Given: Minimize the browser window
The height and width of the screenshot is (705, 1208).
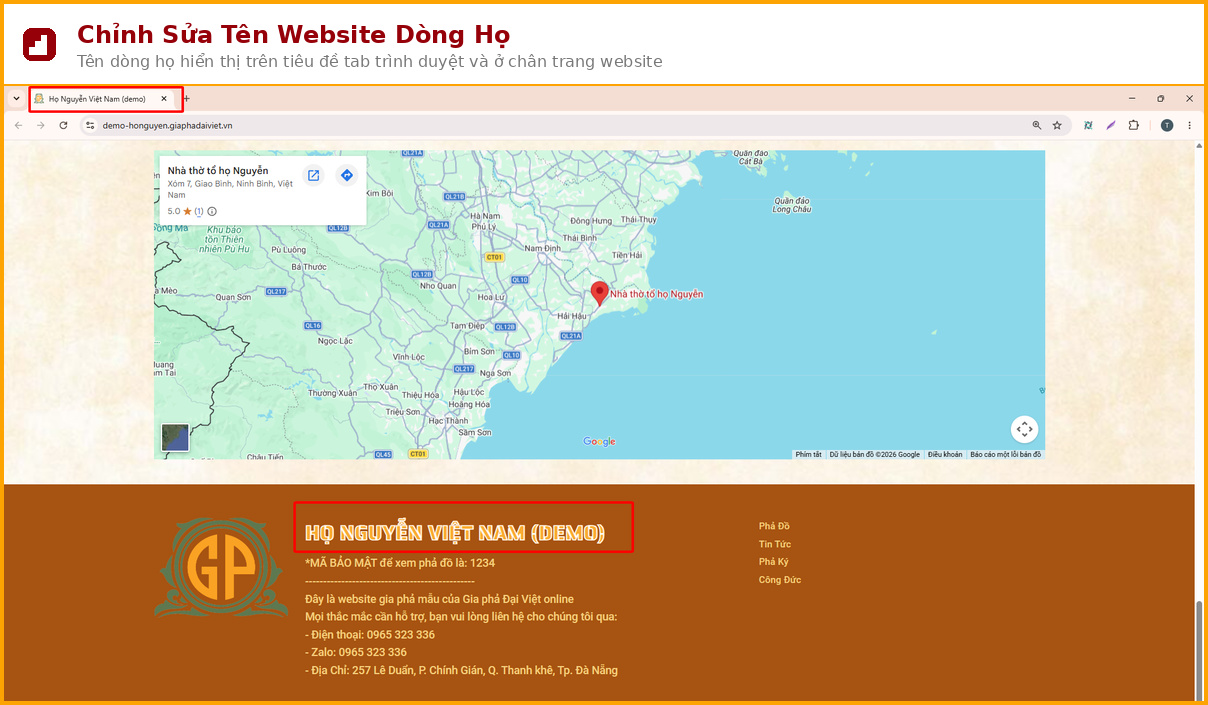Looking at the screenshot, I should [x=1132, y=99].
